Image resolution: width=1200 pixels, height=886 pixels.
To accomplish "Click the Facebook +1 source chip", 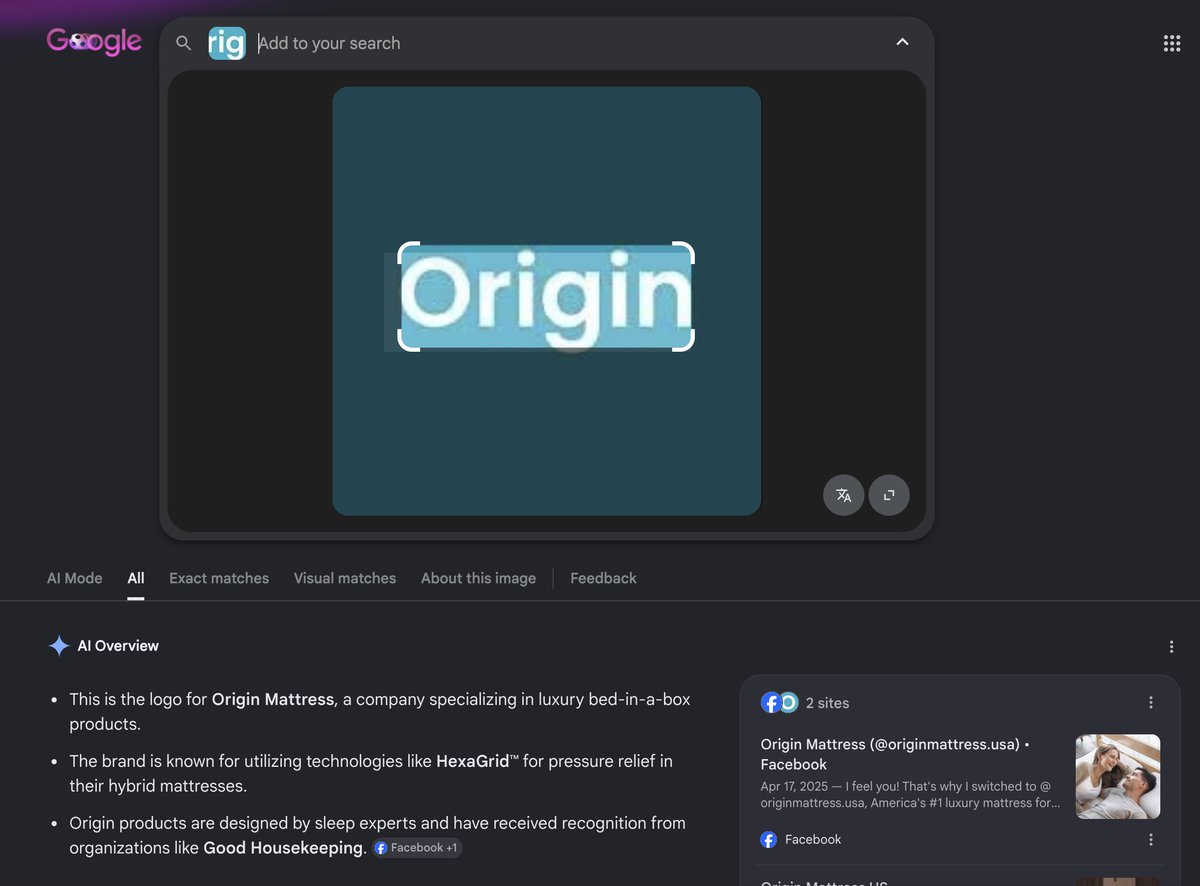I will coord(417,848).
